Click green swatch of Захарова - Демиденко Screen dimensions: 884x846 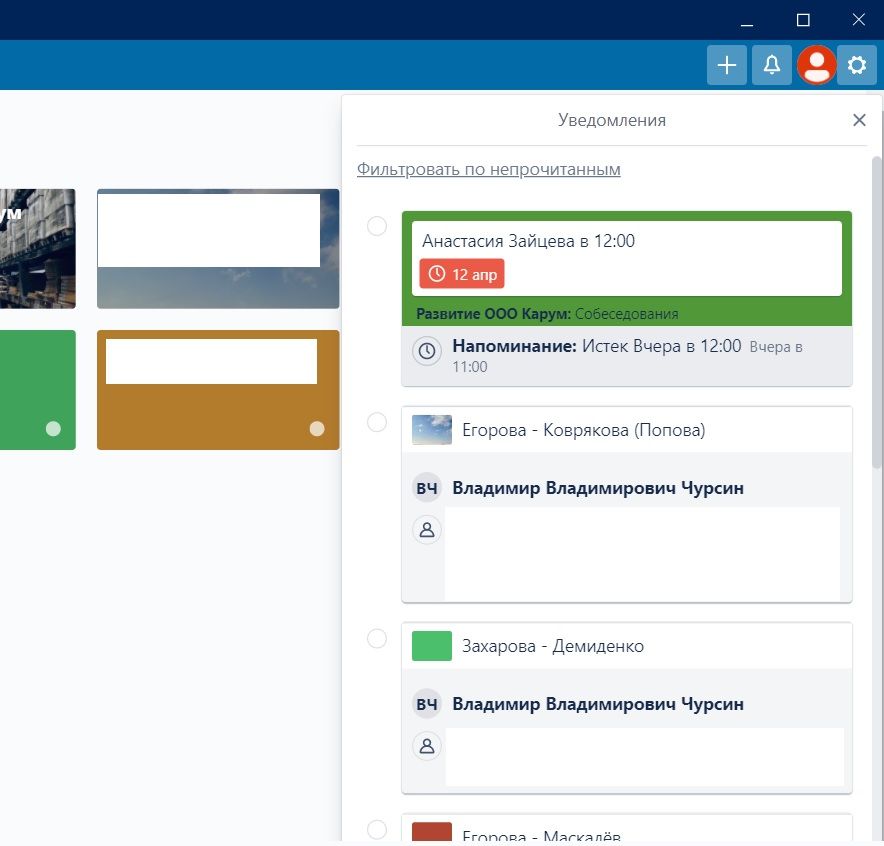432,646
